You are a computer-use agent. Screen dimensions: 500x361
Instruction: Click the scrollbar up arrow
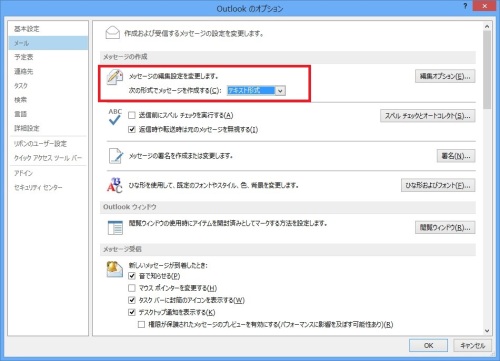(487, 26)
